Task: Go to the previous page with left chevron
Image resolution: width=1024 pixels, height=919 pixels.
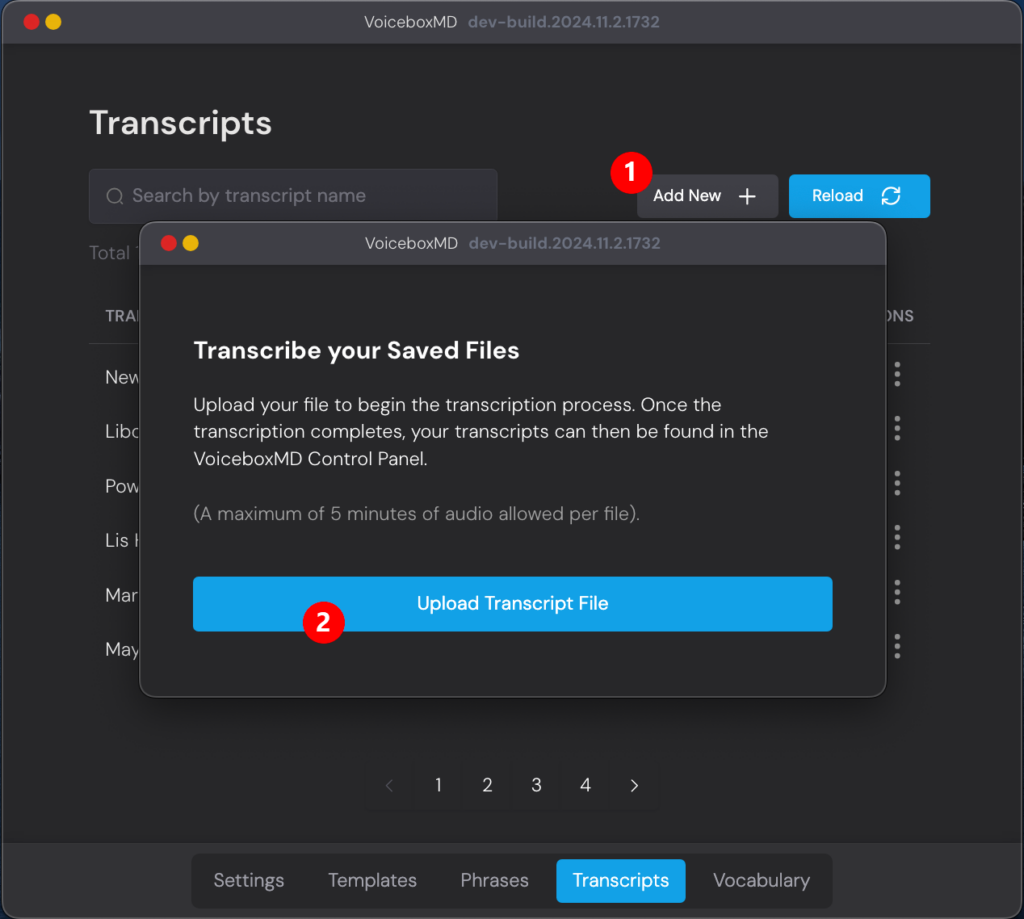Action: pos(390,785)
